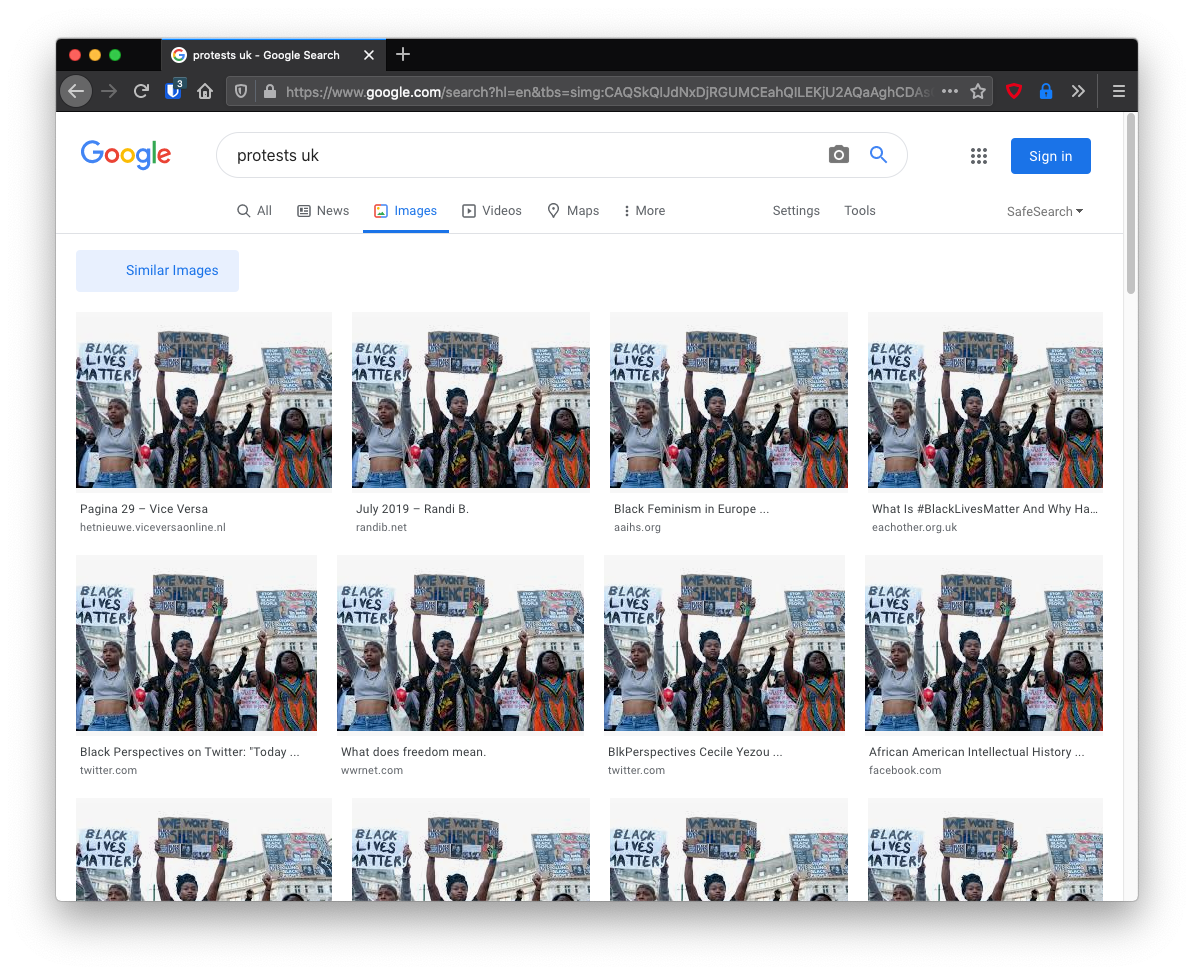This screenshot has height=975, width=1194.
Task: Open the BlkPerspectives Cecile Yezou image
Action: click(x=724, y=643)
